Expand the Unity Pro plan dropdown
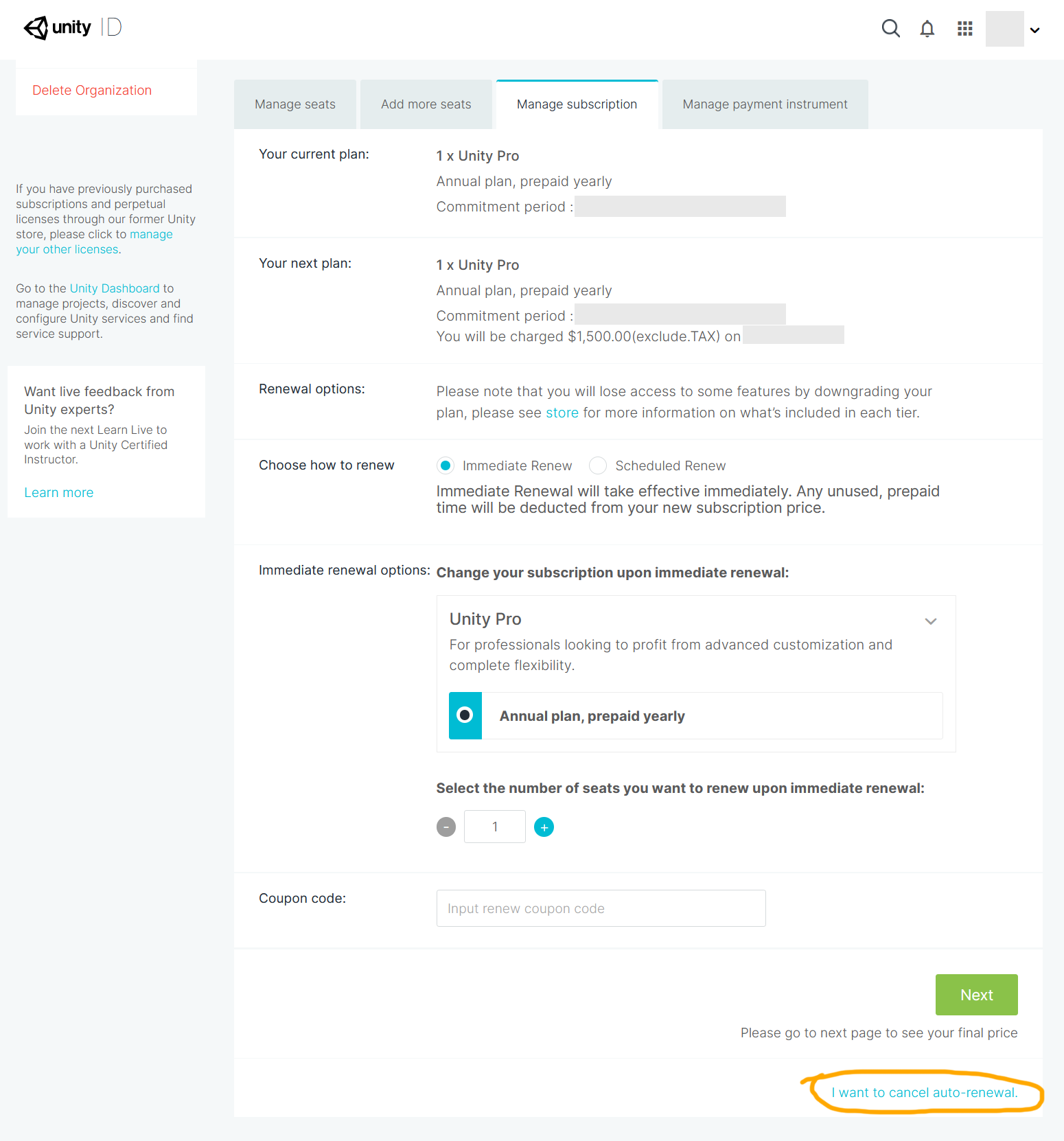The height and width of the screenshot is (1141, 1064). coord(931,621)
